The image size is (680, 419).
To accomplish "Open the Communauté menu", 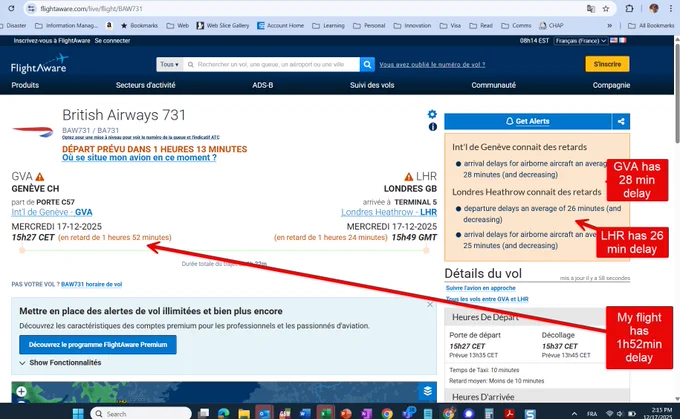I will pyautogui.click(x=494, y=85).
